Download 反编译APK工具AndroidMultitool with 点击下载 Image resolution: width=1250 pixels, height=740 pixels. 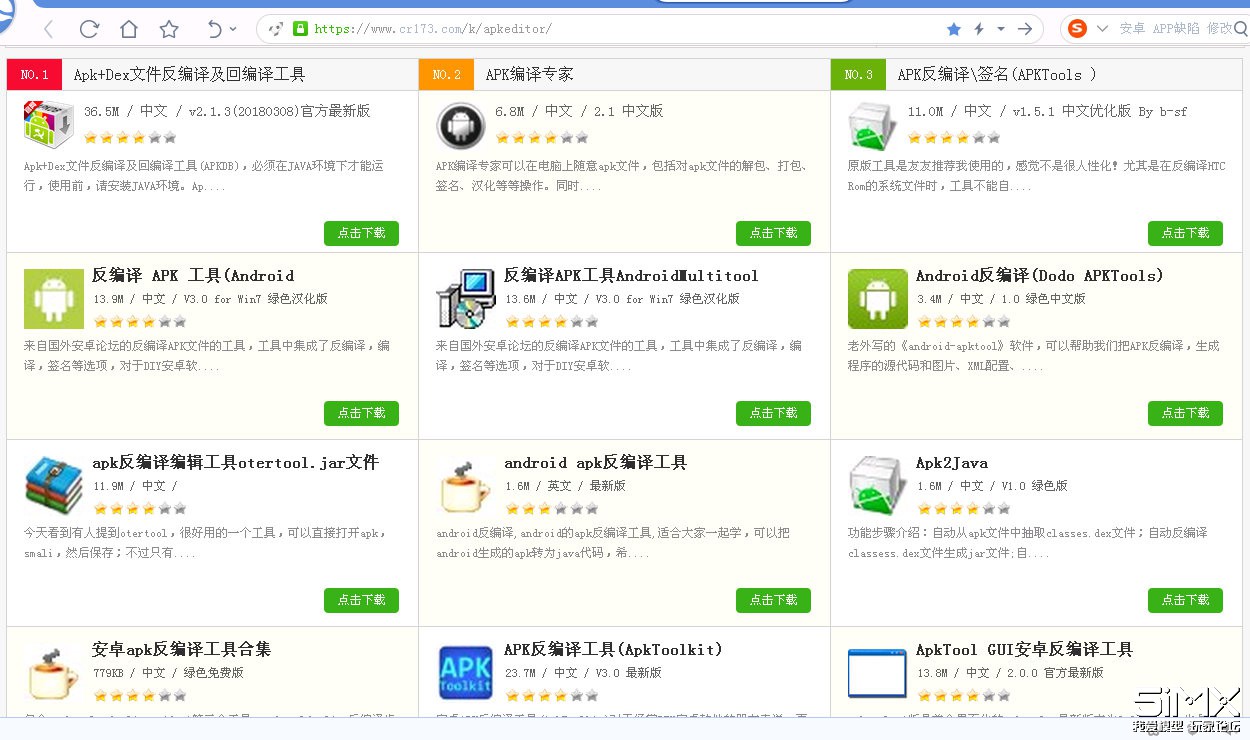pyautogui.click(x=773, y=413)
